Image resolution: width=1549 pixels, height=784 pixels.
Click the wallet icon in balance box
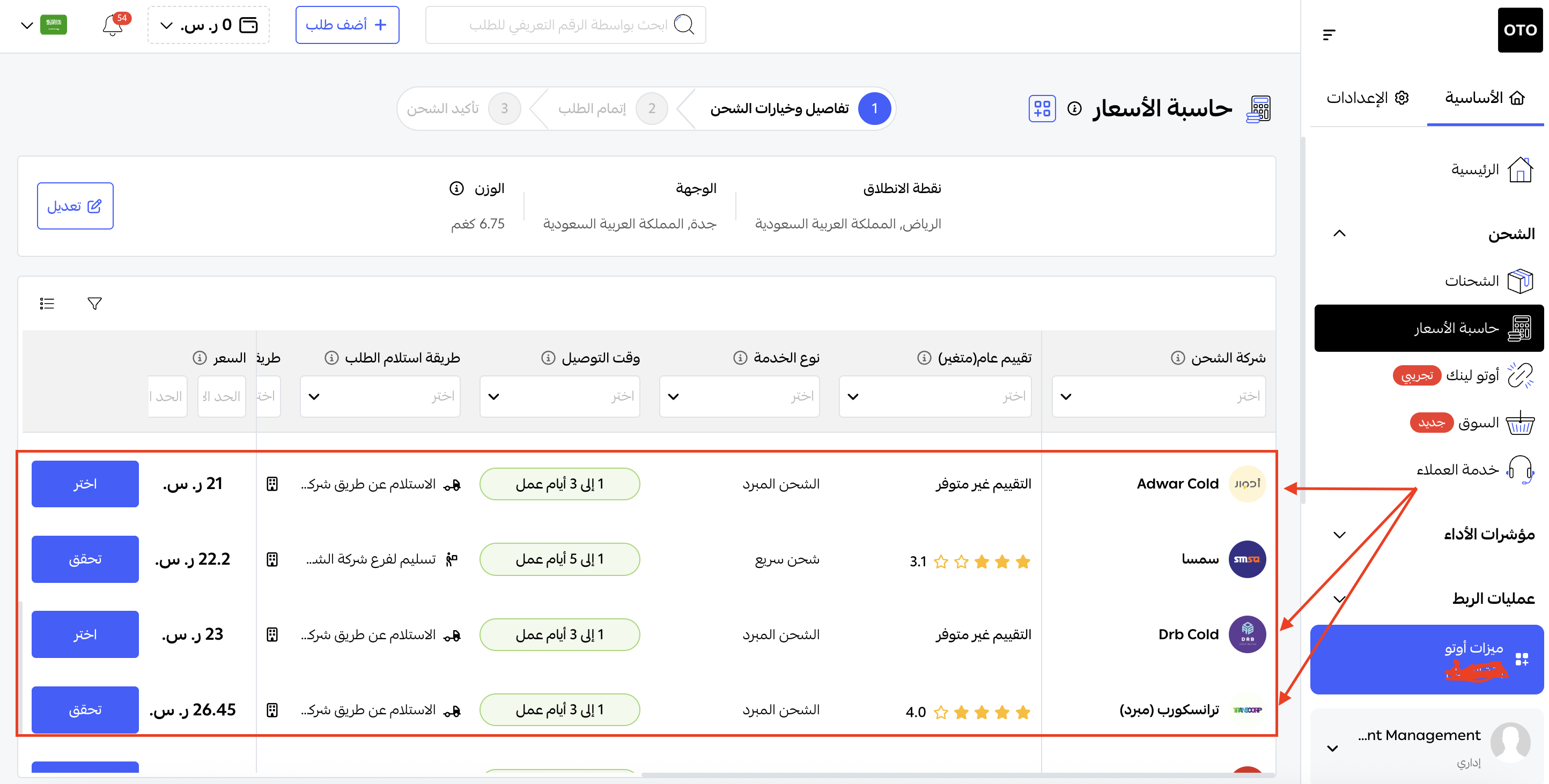coord(248,25)
